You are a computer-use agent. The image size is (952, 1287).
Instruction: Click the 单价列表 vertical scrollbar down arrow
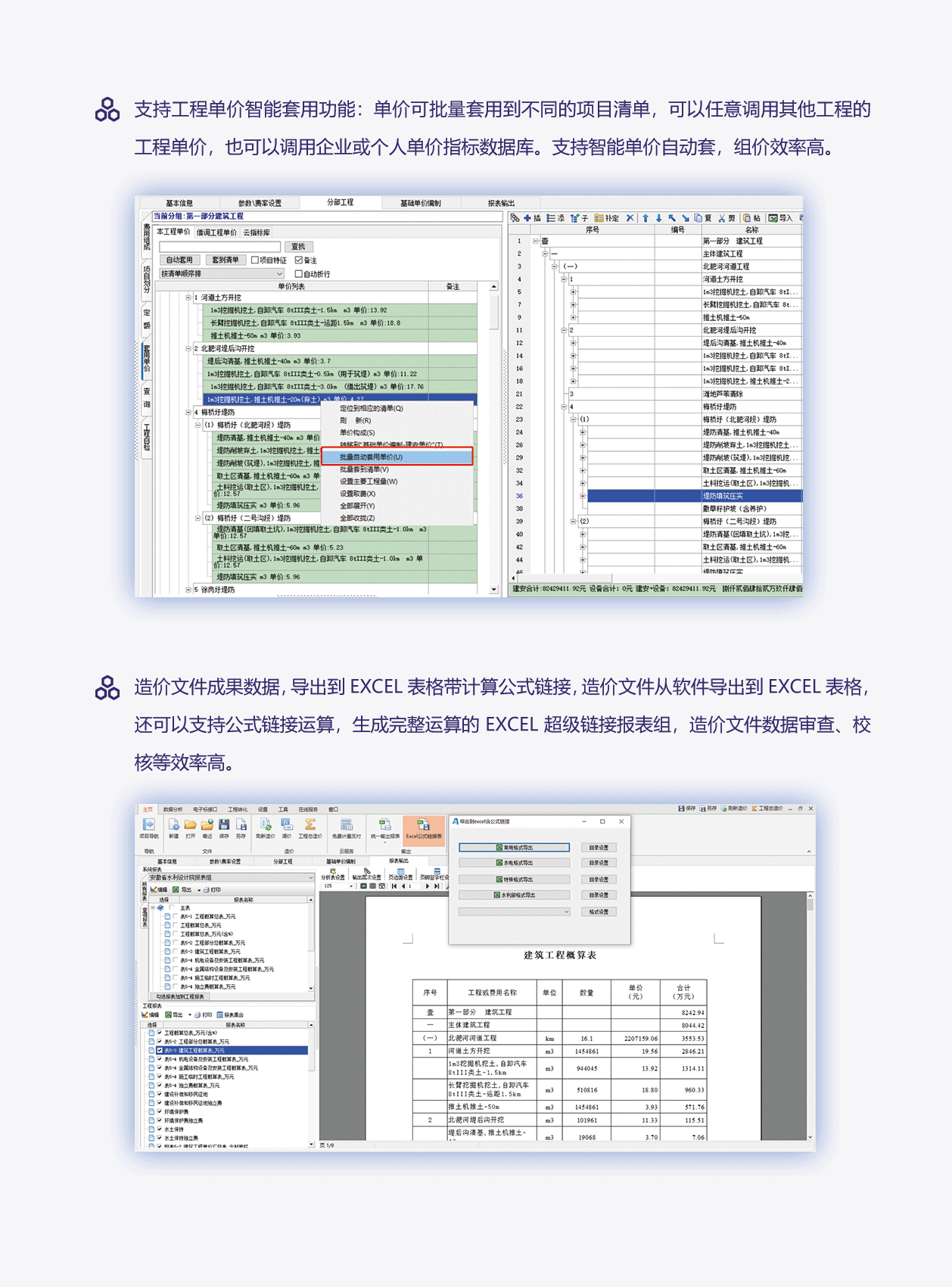coord(493,589)
